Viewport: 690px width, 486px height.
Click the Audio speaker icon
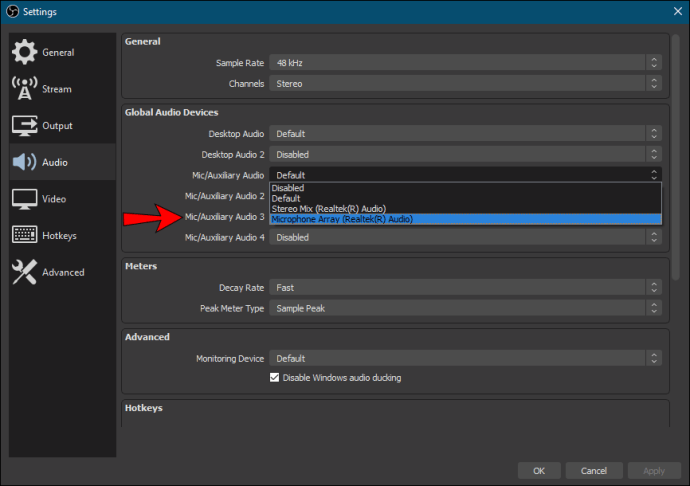point(24,162)
